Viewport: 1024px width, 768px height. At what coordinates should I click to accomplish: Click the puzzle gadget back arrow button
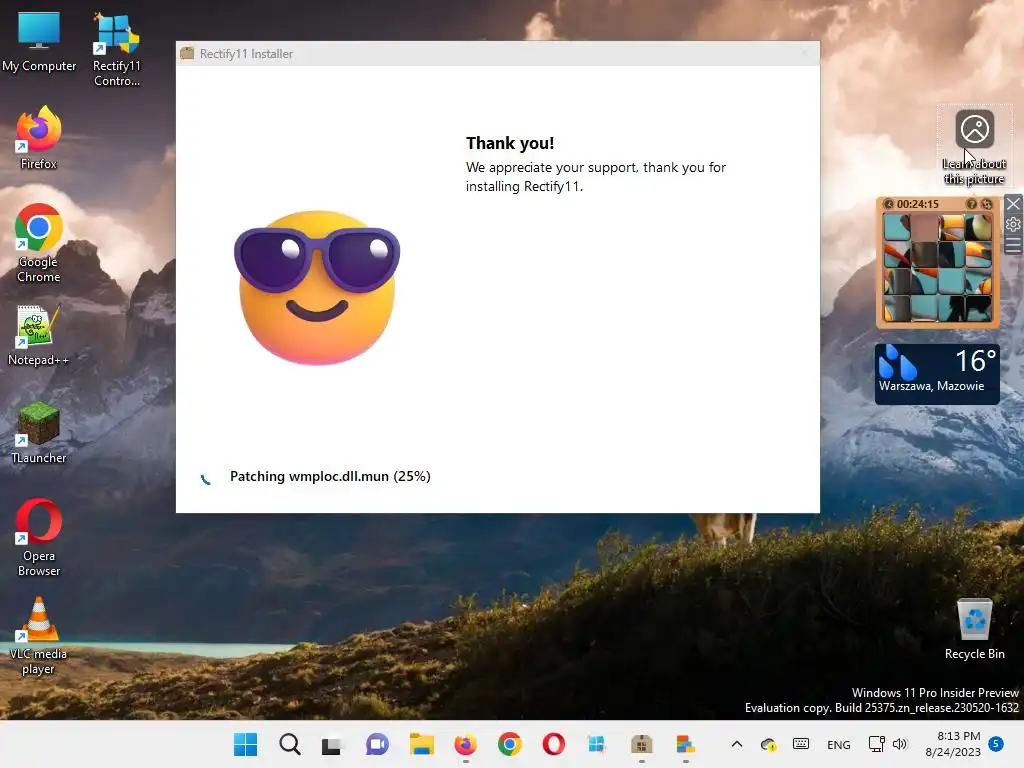pyautogui.click(x=888, y=204)
